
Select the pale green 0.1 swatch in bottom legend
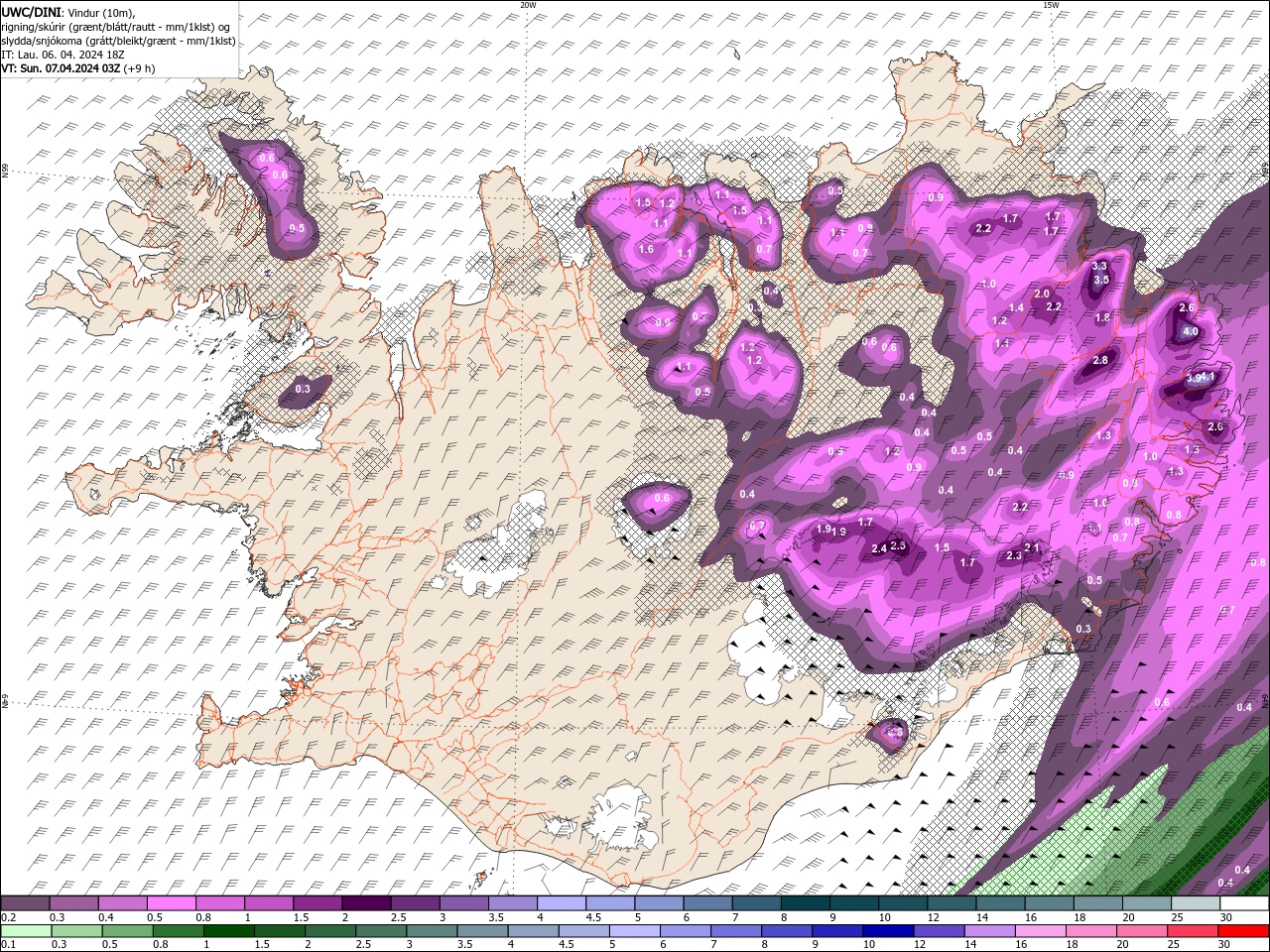tap(26, 930)
